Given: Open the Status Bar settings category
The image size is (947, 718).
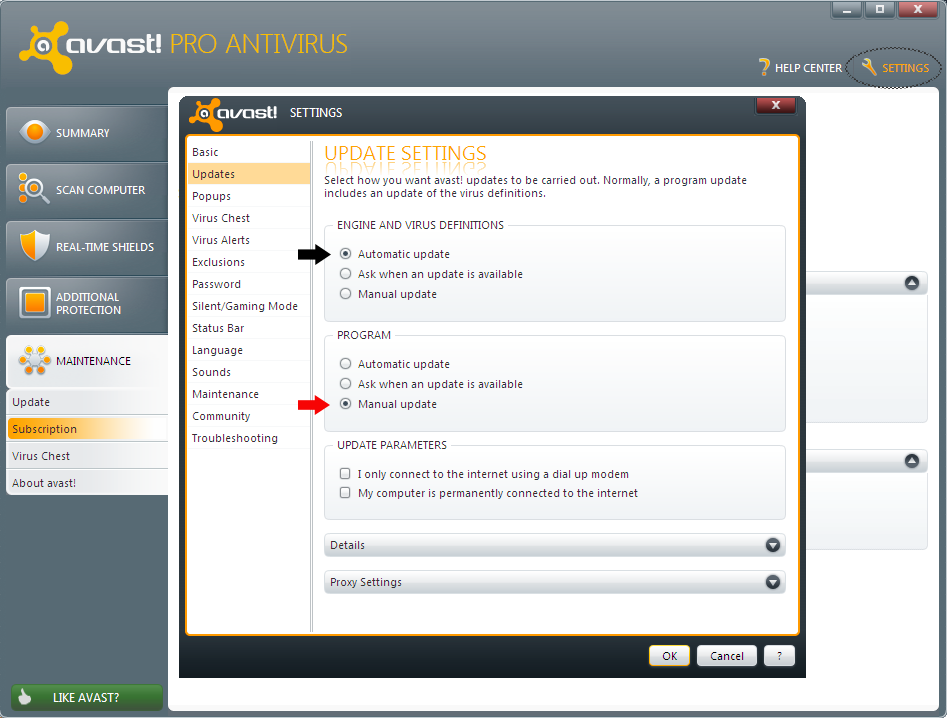Looking at the screenshot, I should click(249, 328).
